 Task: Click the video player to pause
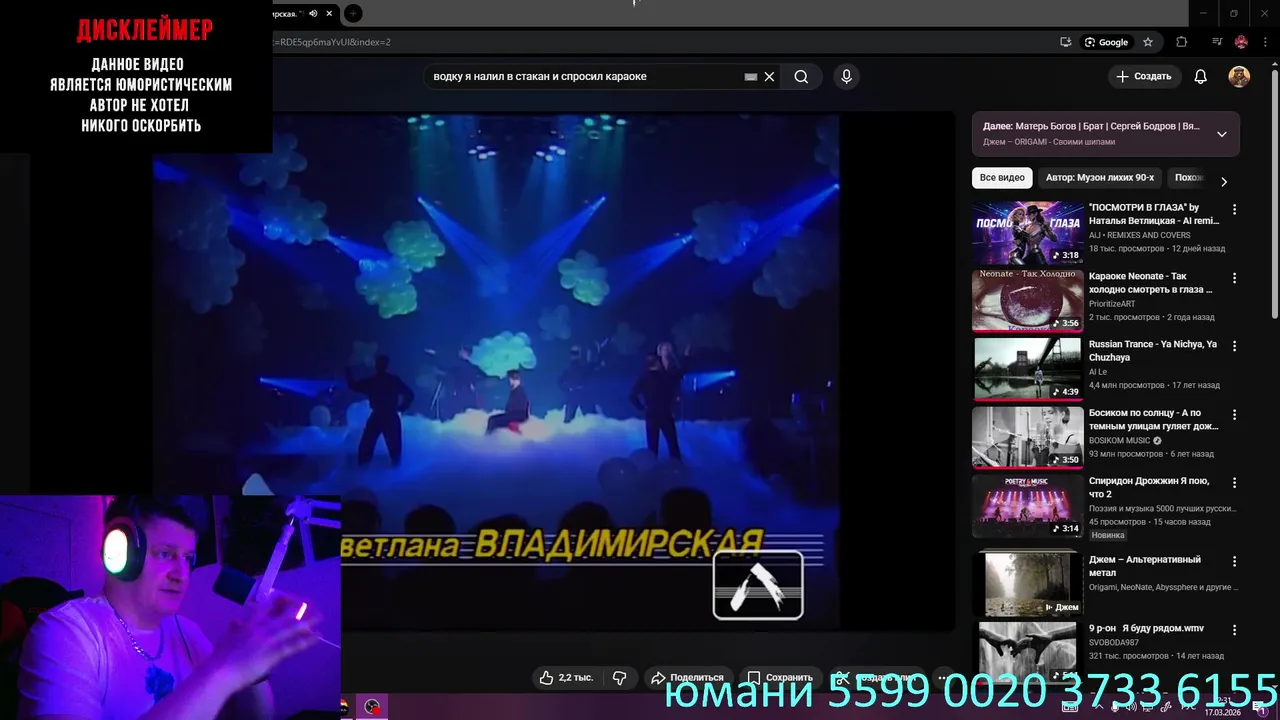pos(496,370)
